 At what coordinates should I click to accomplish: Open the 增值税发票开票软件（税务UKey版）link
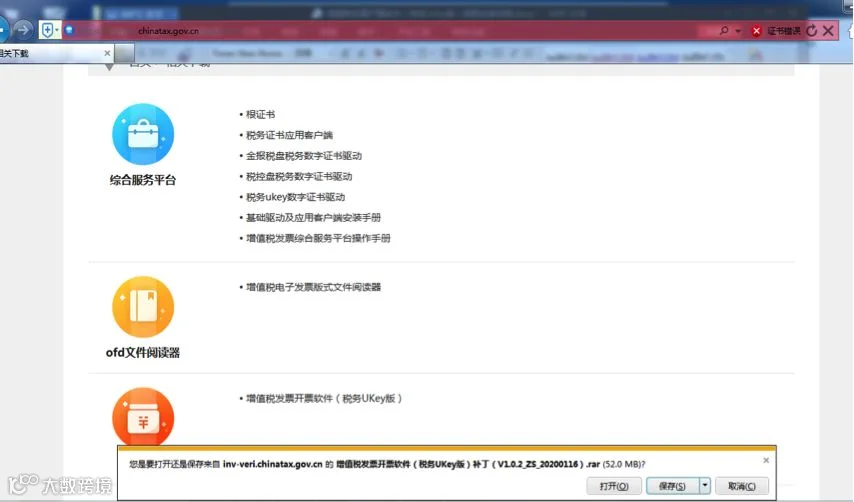click(324, 399)
